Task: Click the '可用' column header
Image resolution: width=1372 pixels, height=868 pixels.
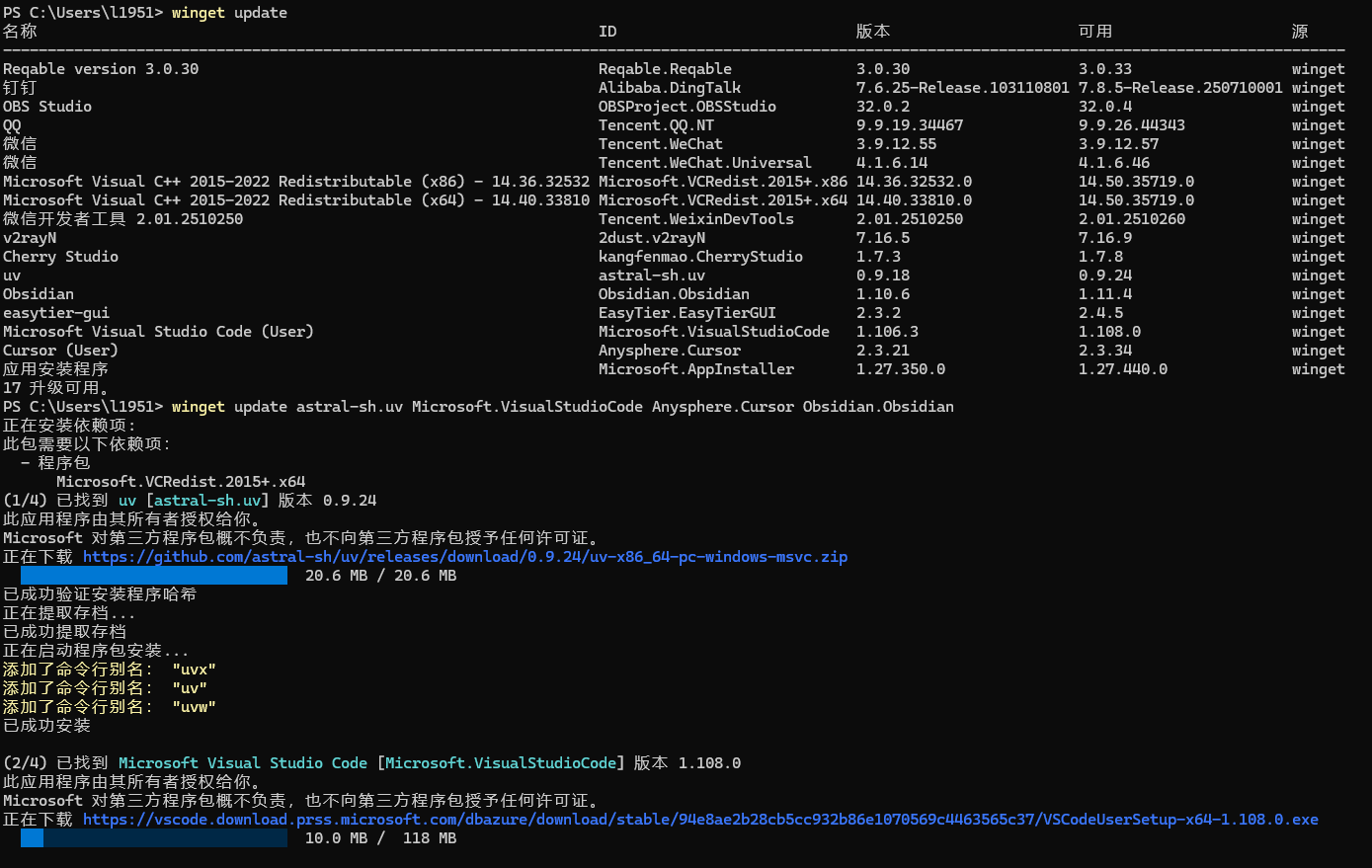Action: click(x=1095, y=32)
